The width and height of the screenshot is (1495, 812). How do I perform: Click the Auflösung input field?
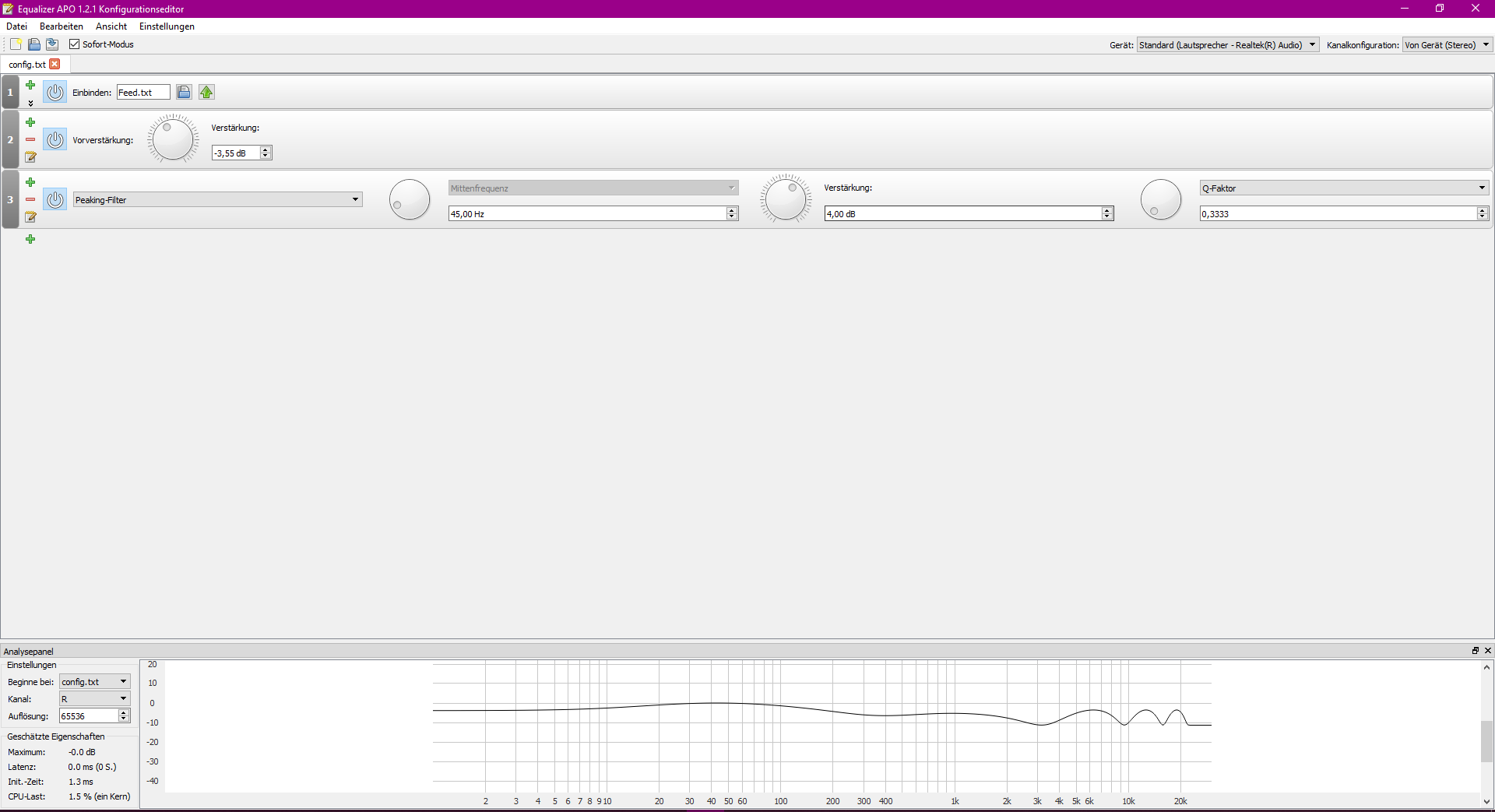coord(88,715)
